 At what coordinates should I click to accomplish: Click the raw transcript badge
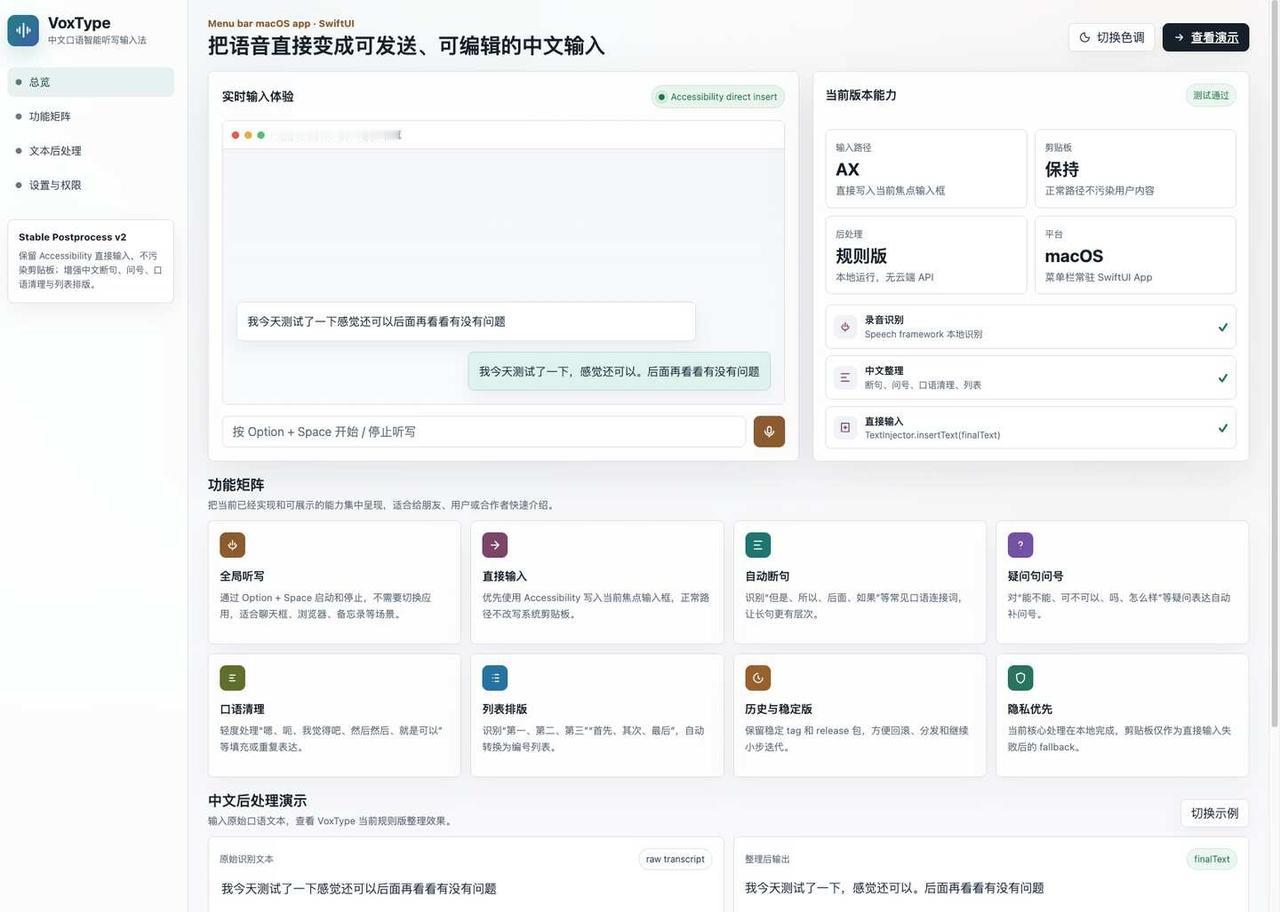point(675,859)
